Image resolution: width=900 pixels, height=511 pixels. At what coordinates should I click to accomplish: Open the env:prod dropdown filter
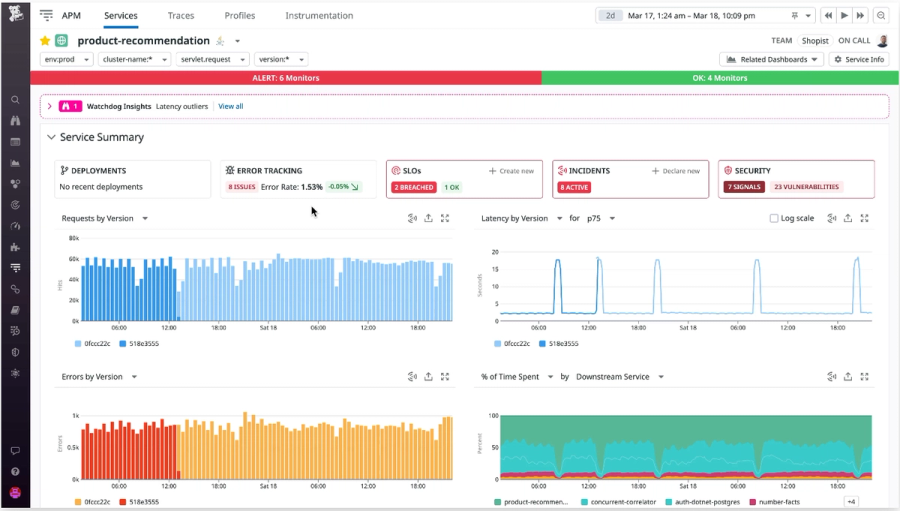pos(67,59)
